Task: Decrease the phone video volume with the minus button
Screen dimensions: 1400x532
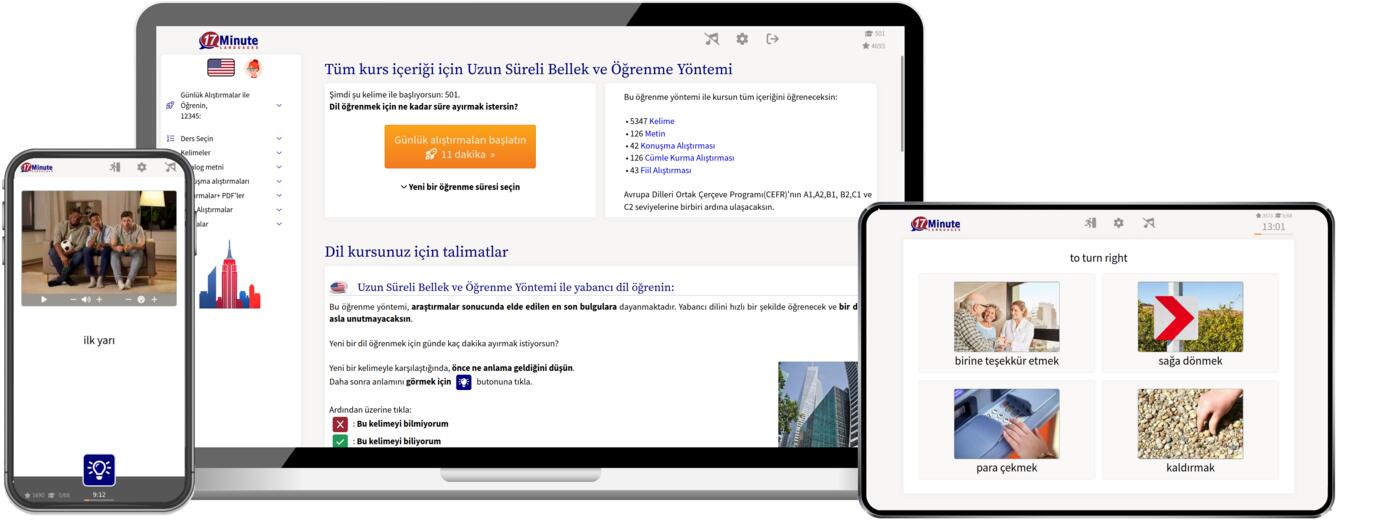Action: 73,299
